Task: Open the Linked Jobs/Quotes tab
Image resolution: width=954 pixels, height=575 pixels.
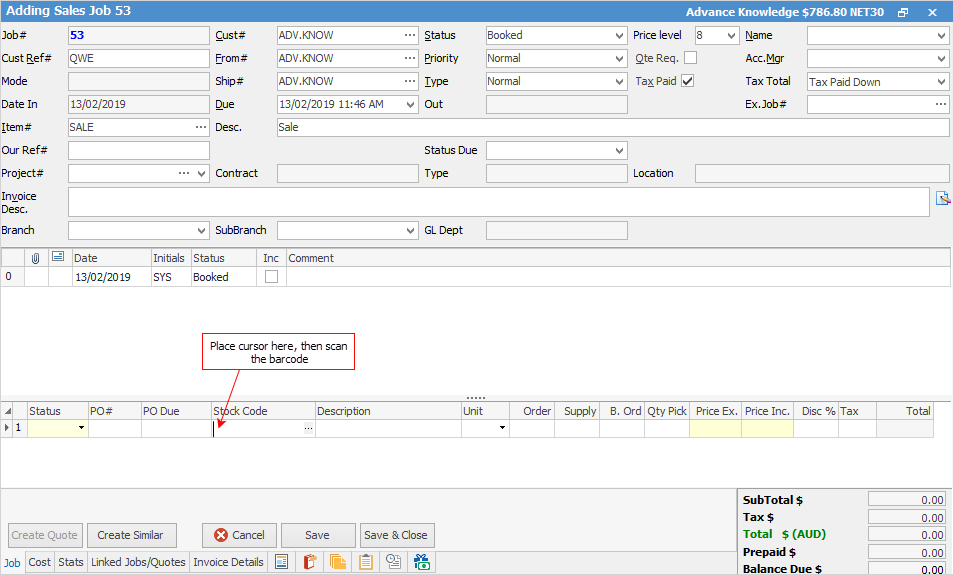Action: click(x=138, y=562)
